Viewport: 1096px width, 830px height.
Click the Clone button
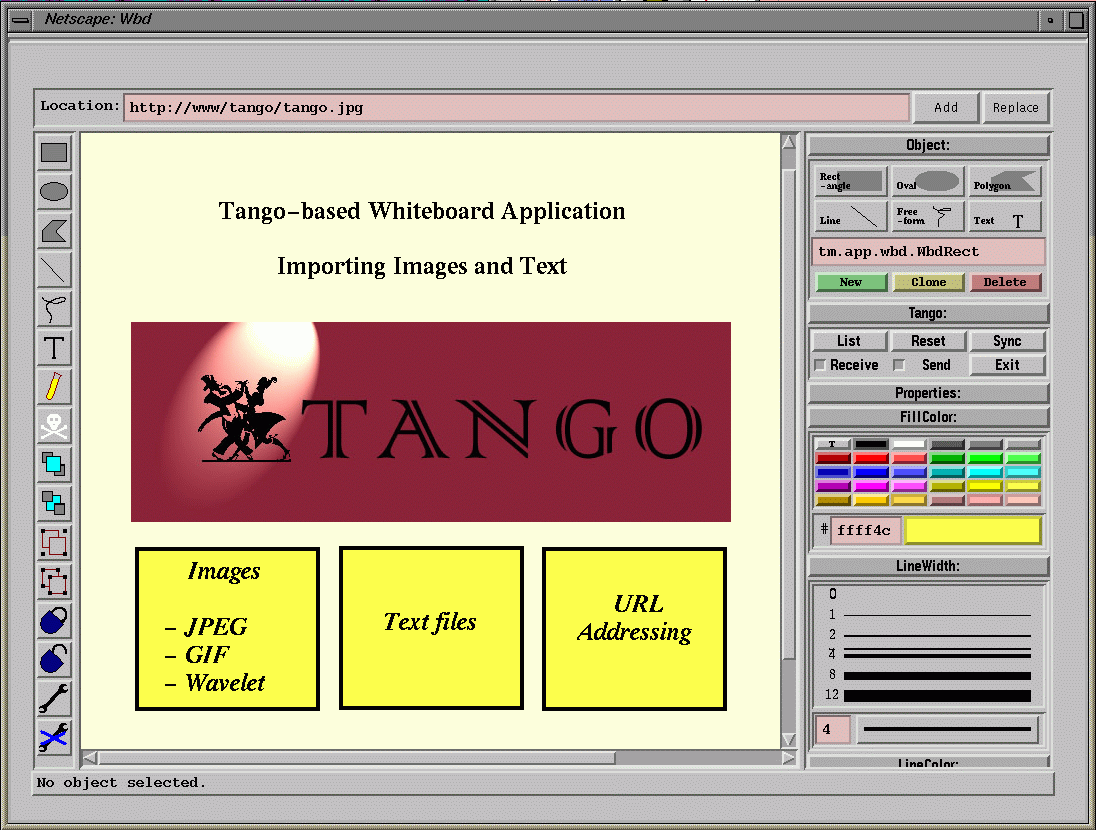pos(928,282)
